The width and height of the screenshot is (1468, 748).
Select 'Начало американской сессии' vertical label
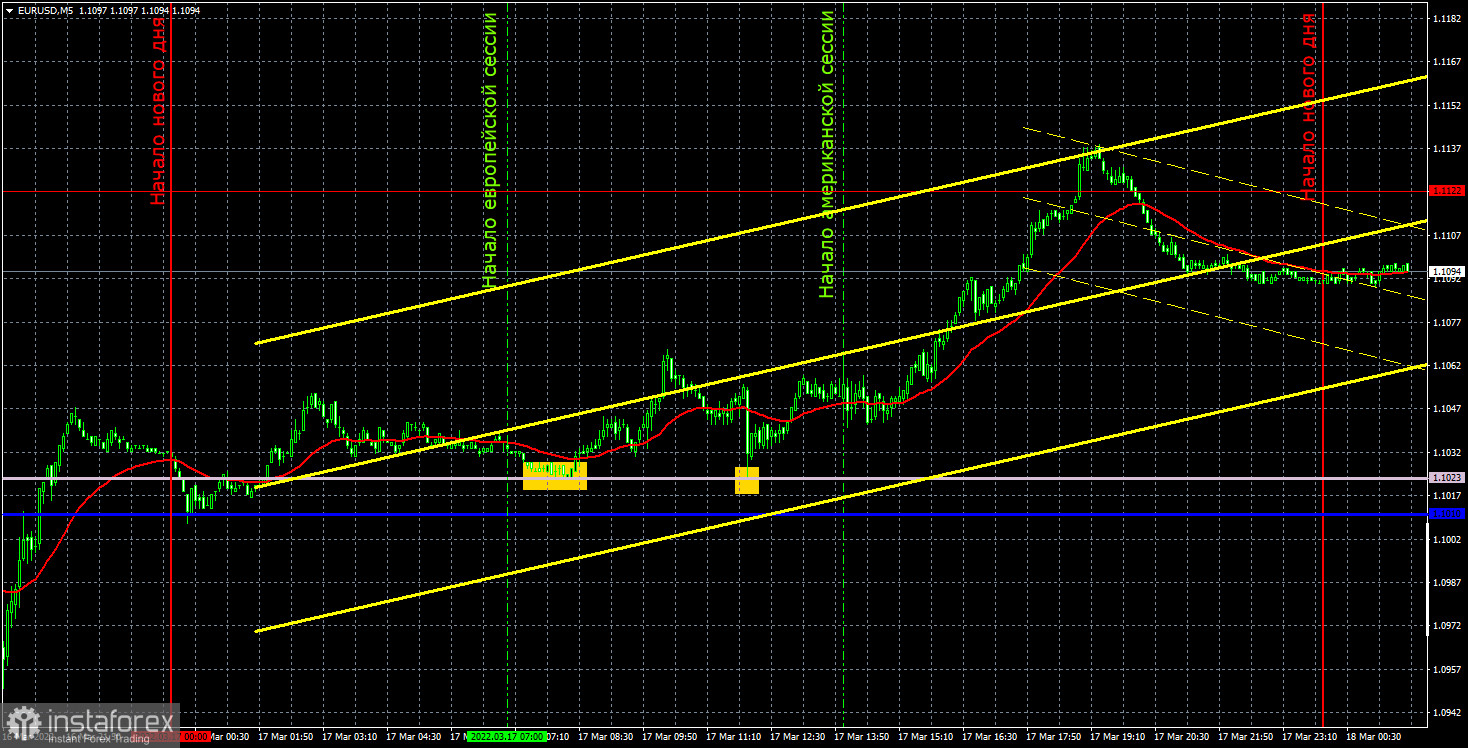tap(827, 154)
